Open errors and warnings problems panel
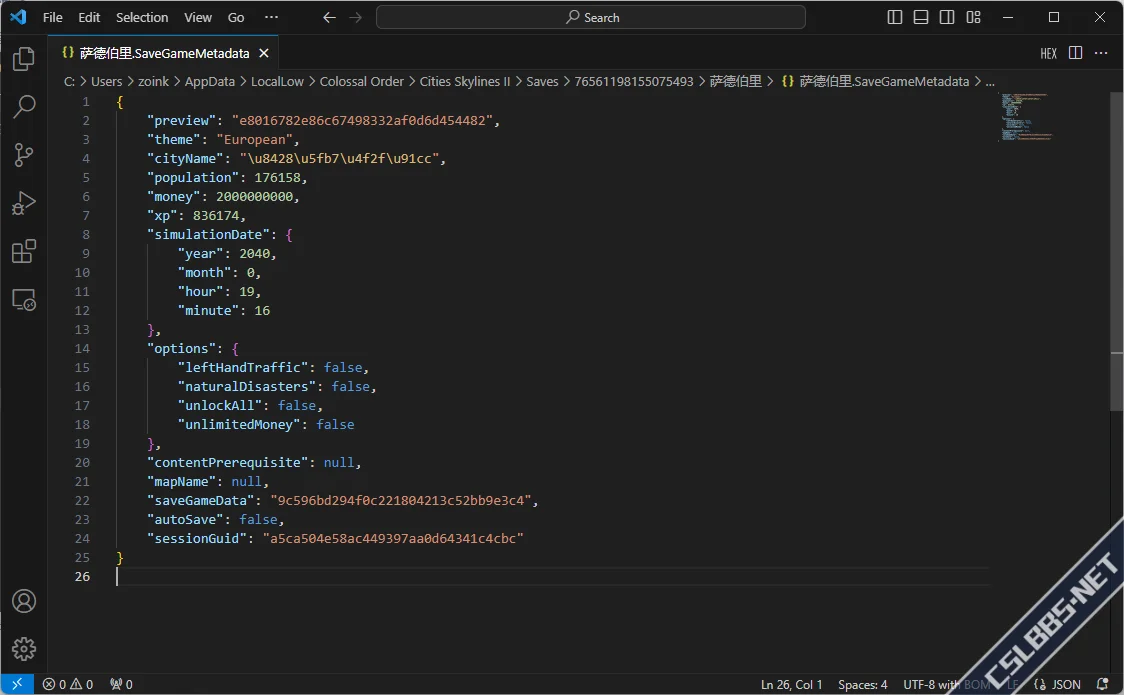Image resolution: width=1124 pixels, height=695 pixels. pyautogui.click(x=67, y=684)
